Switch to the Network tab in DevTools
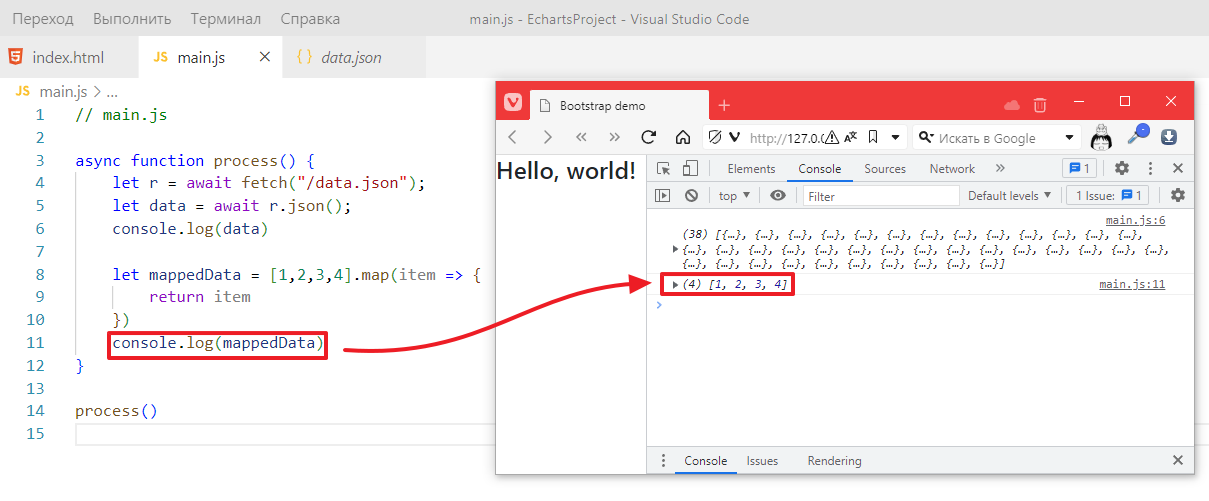 tap(951, 169)
